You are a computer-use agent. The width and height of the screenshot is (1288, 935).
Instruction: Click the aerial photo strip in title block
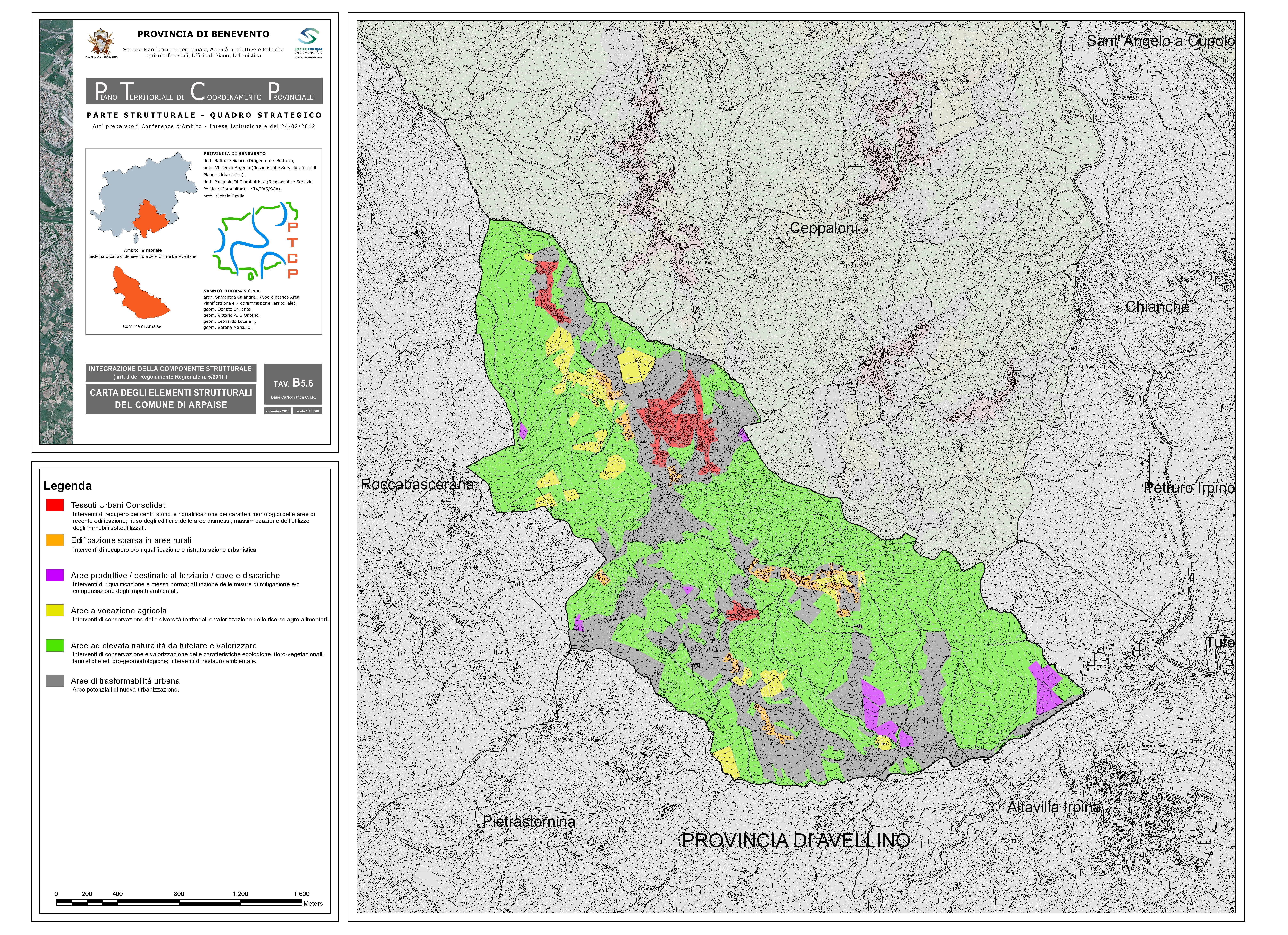pyautogui.click(x=56, y=232)
